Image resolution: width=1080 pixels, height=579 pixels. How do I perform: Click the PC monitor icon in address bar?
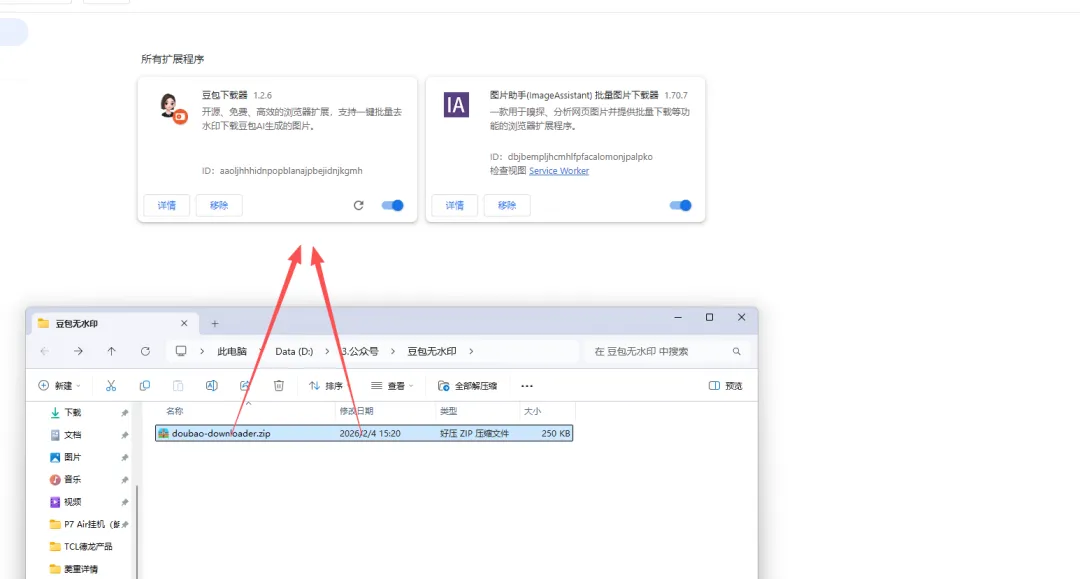point(180,351)
